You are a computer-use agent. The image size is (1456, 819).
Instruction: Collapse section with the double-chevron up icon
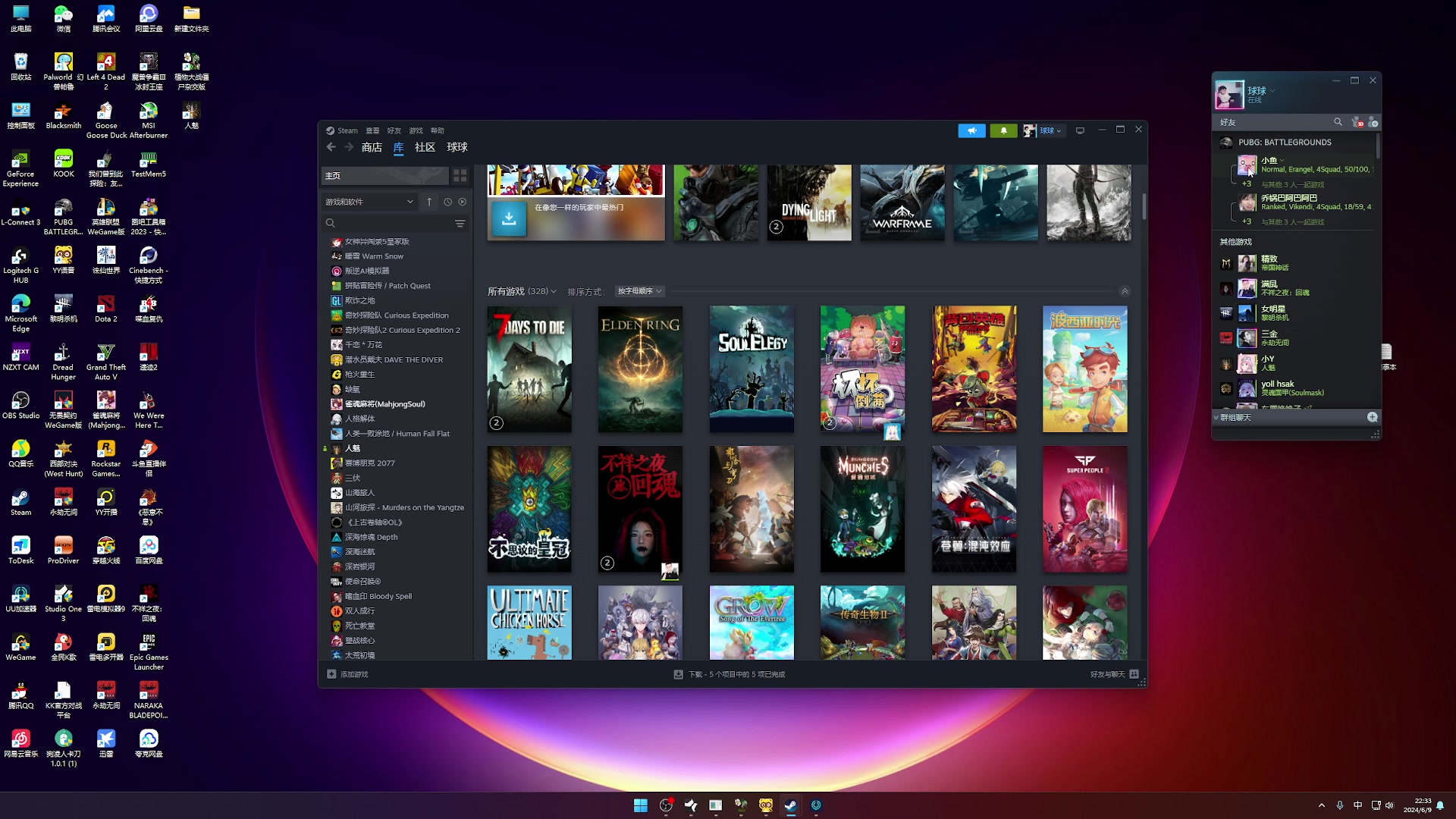click(1125, 291)
